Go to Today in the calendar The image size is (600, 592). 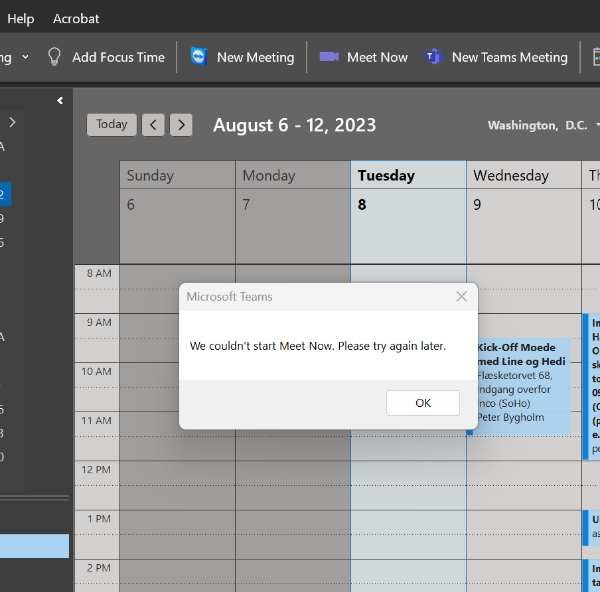pos(111,125)
